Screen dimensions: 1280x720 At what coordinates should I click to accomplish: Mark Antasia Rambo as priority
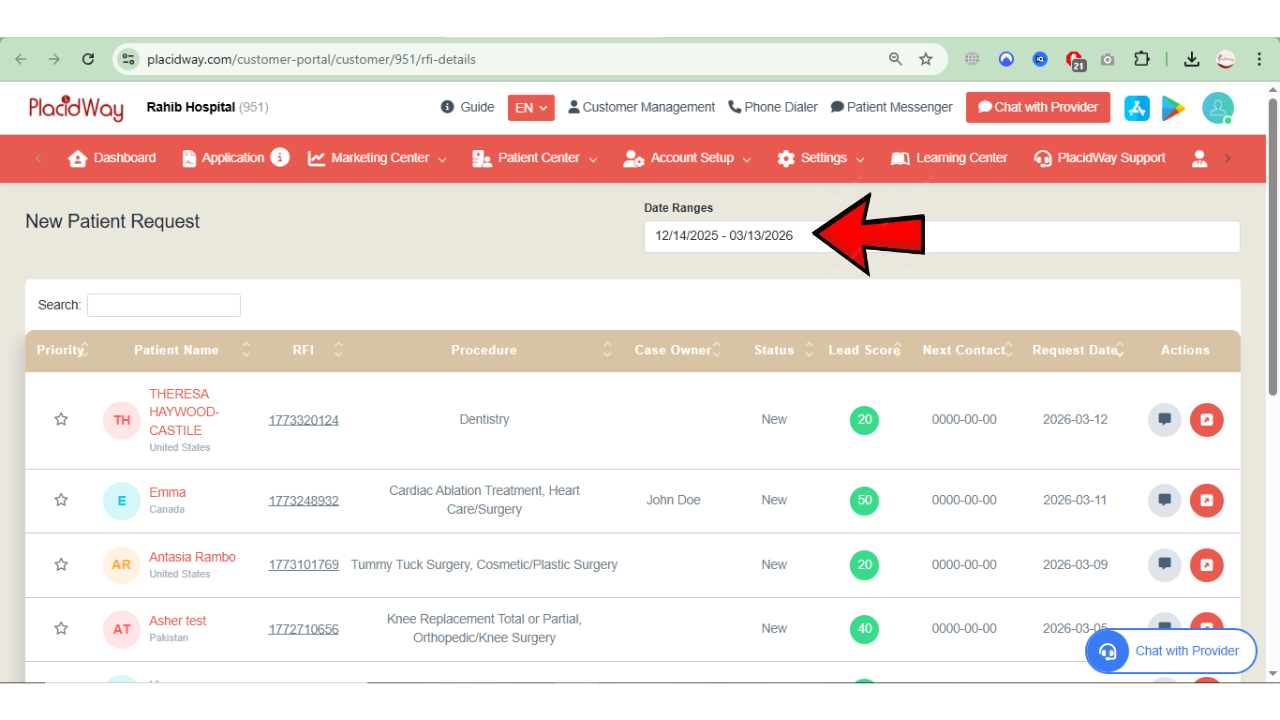pos(61,565)
